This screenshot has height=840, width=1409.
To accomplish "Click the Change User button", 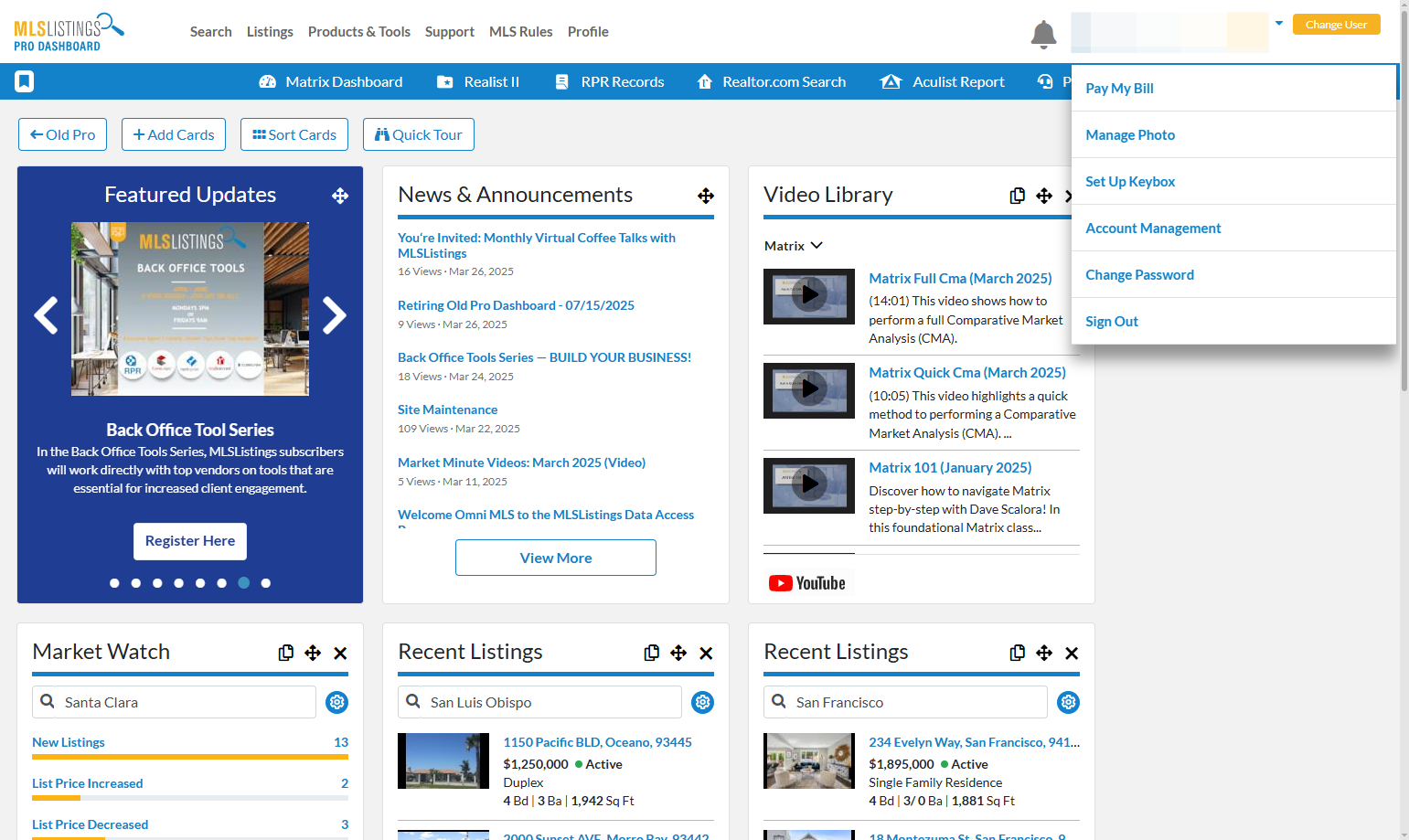I will [x=1336, y=25].
